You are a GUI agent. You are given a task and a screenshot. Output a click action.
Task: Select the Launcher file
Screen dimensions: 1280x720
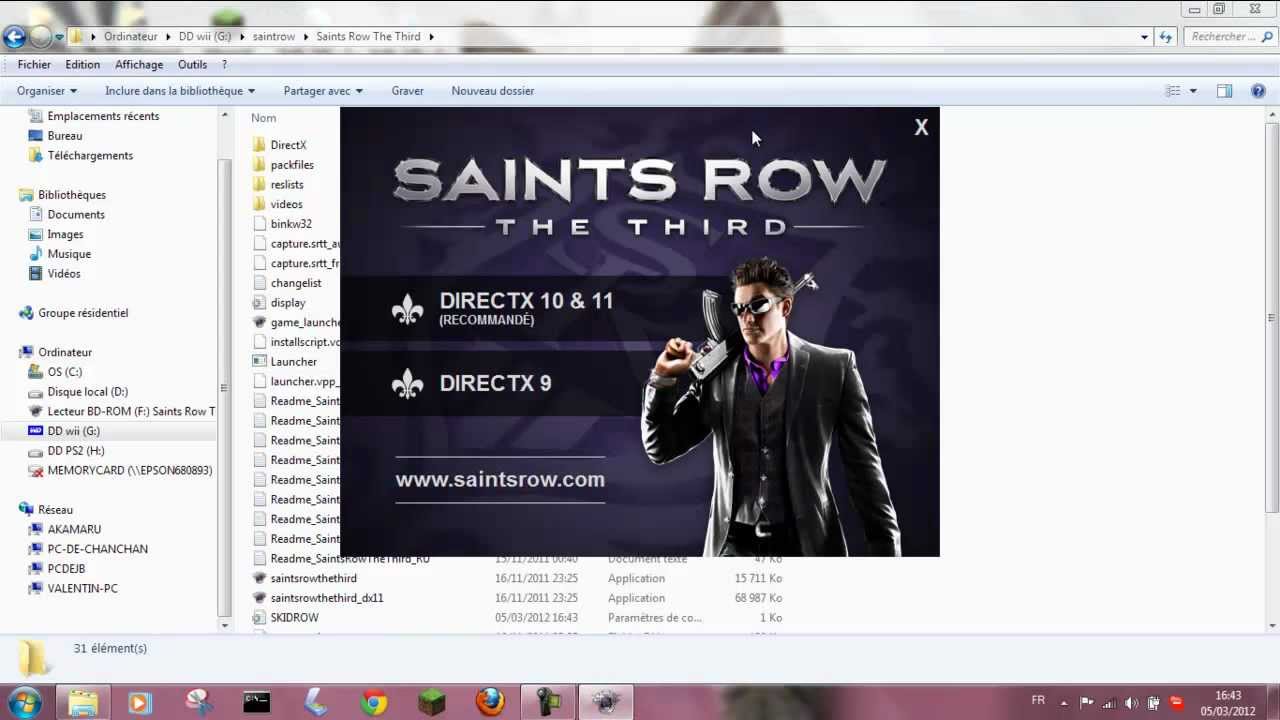point(285,362)
